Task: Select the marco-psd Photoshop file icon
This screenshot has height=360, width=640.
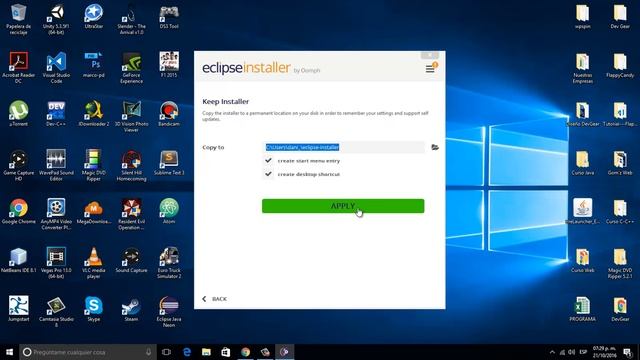Action: tap(93, 65)
